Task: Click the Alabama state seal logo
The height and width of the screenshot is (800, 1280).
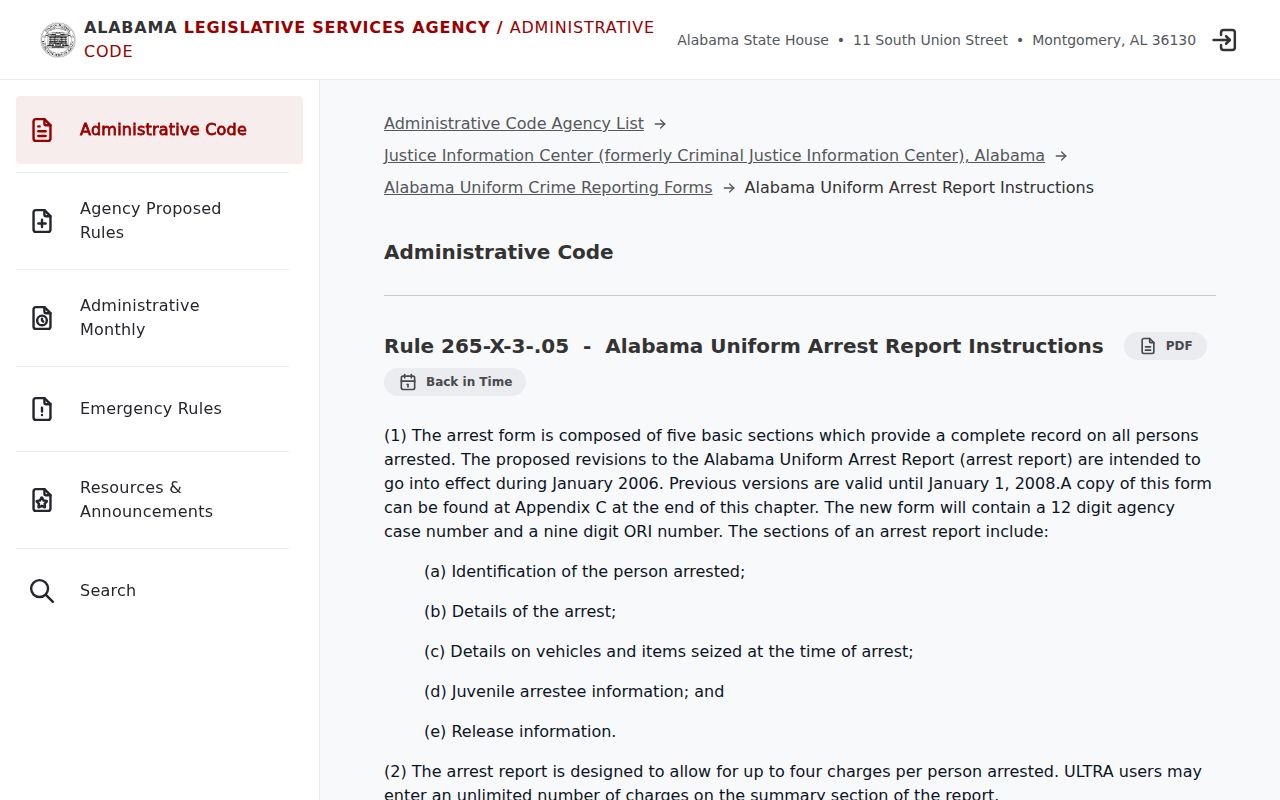Action: [58, 40]
